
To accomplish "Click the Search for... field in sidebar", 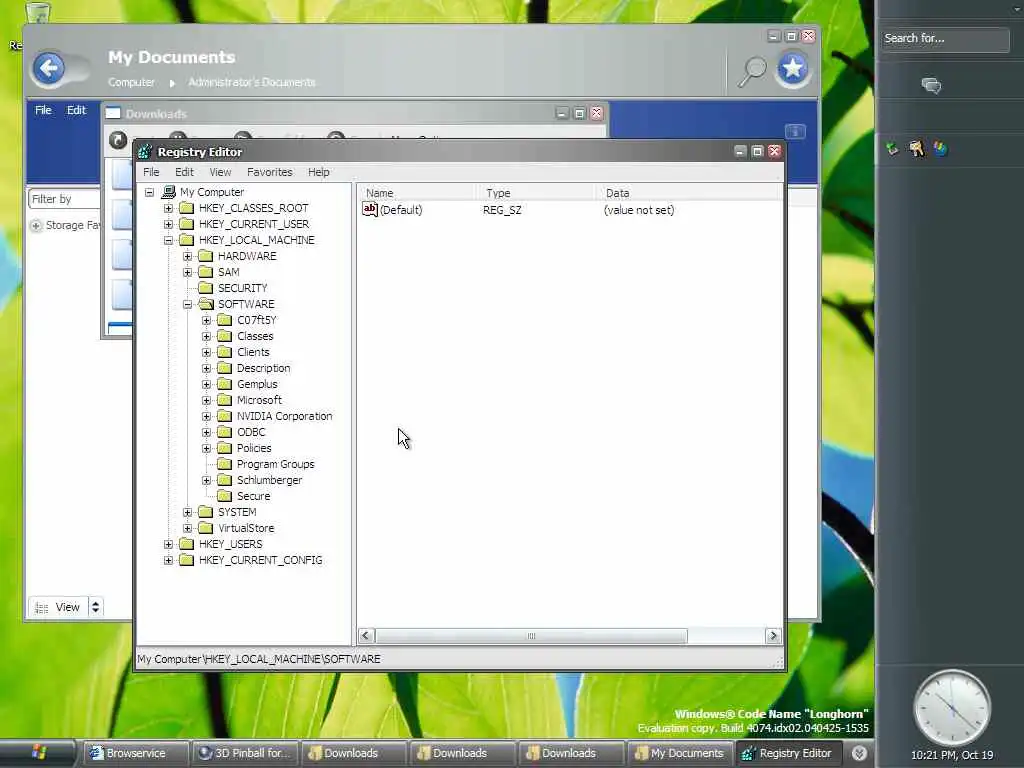I will point(944,39).
